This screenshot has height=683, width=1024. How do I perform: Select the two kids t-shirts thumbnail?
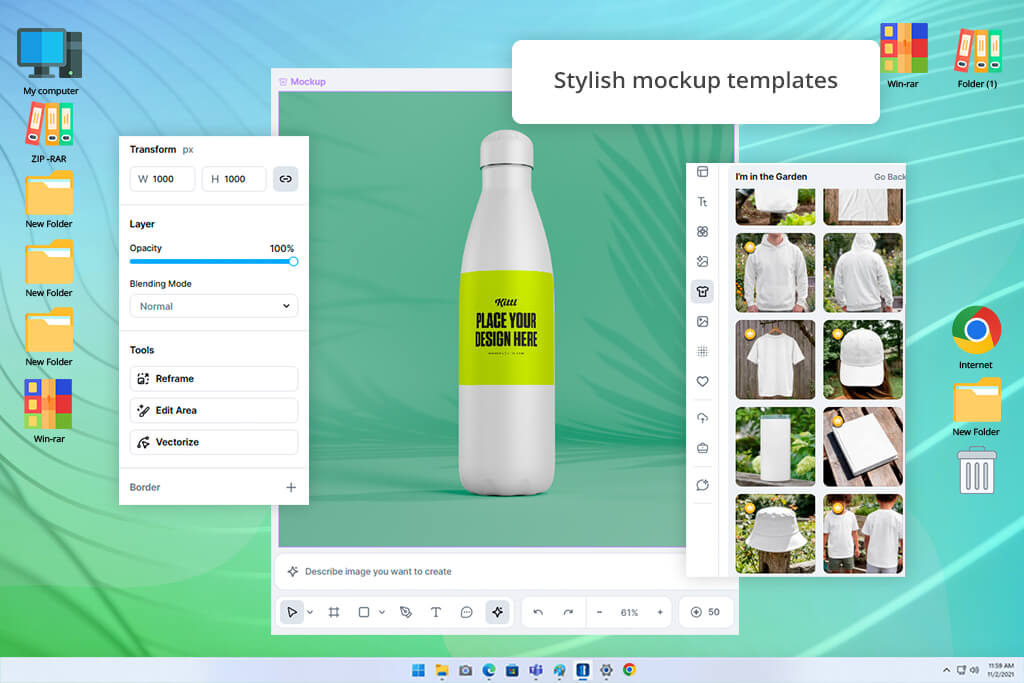tap(863, 533)
